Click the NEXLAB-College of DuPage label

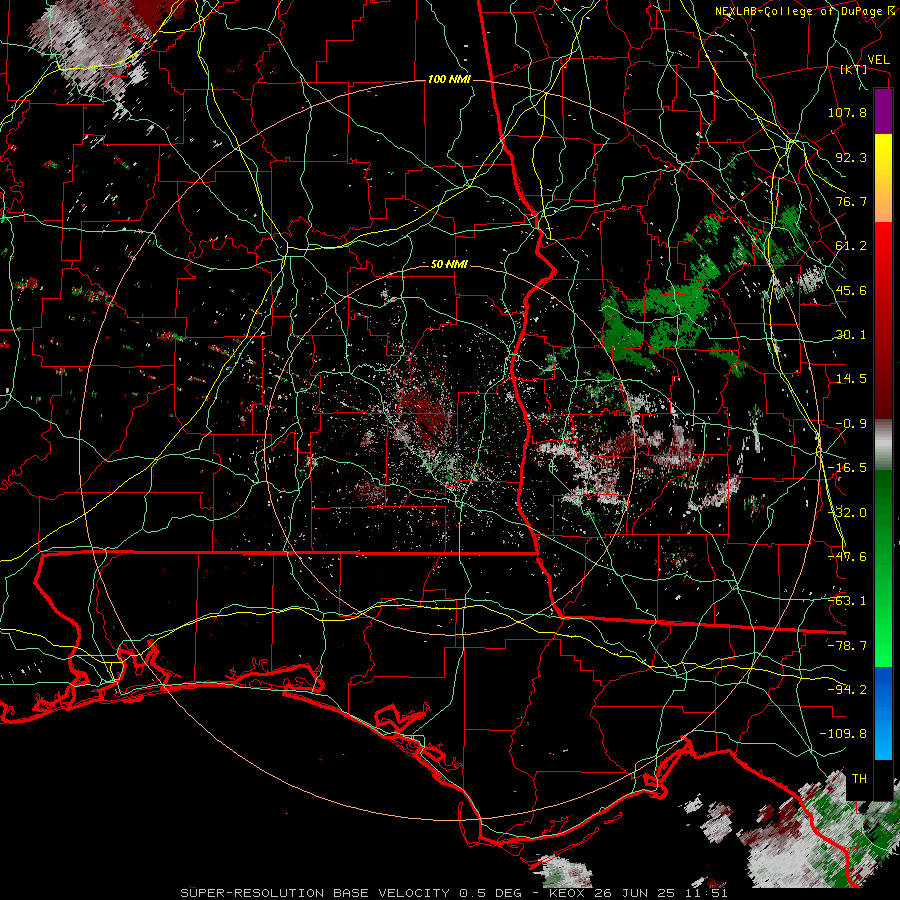point(798,11)
